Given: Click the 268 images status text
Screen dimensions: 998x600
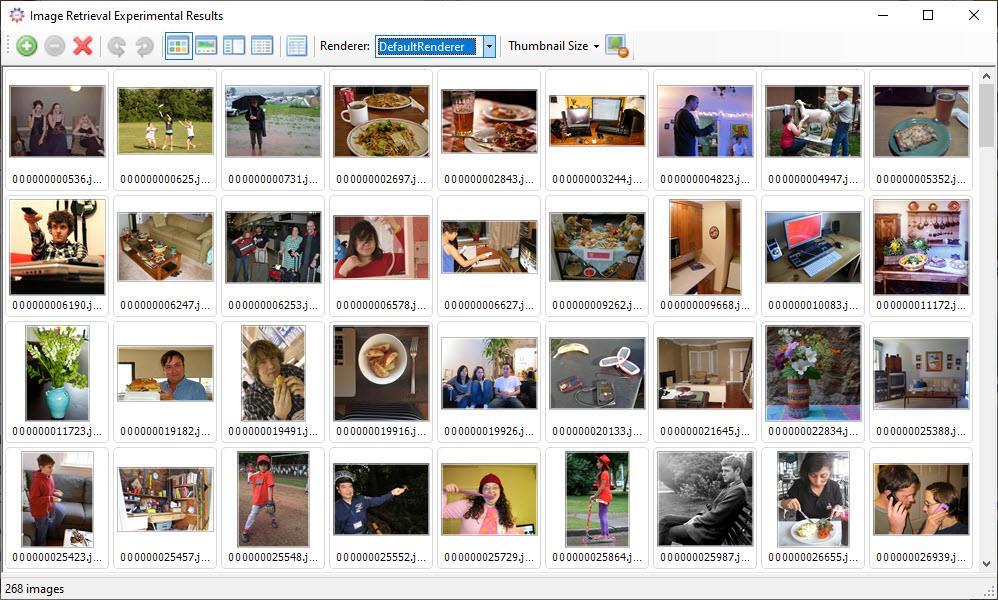Looking at the screenshot, I should click(35, 589).
